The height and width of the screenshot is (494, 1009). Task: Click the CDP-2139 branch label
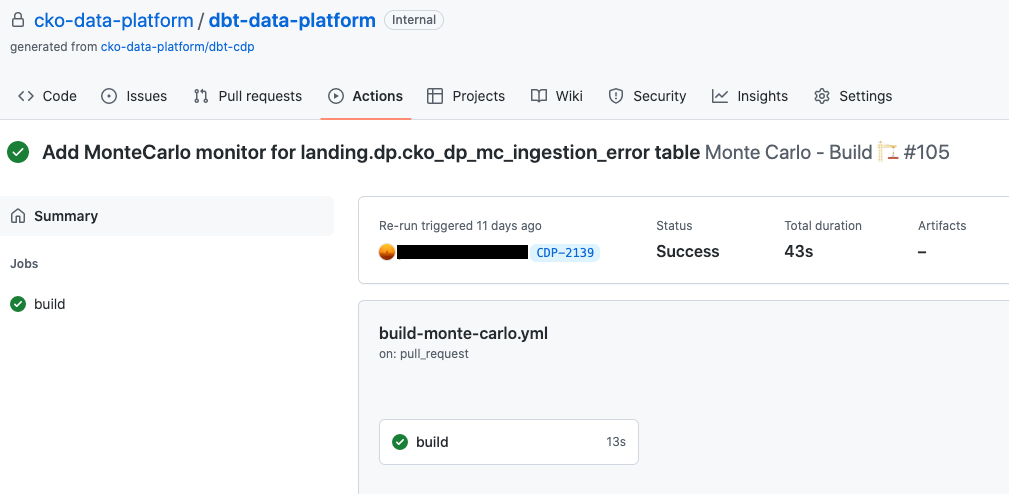tap(567, 253)
